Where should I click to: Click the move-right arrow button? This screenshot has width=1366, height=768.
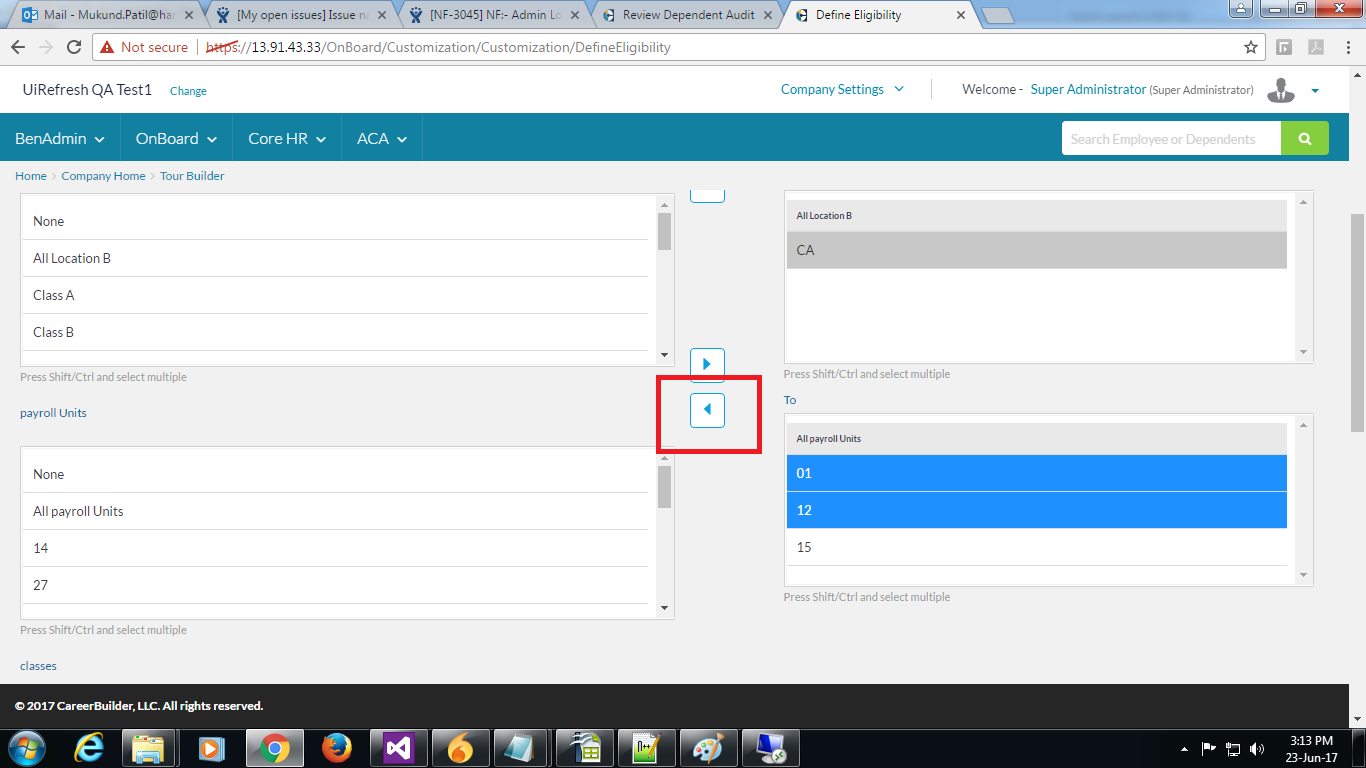[707, 364]
